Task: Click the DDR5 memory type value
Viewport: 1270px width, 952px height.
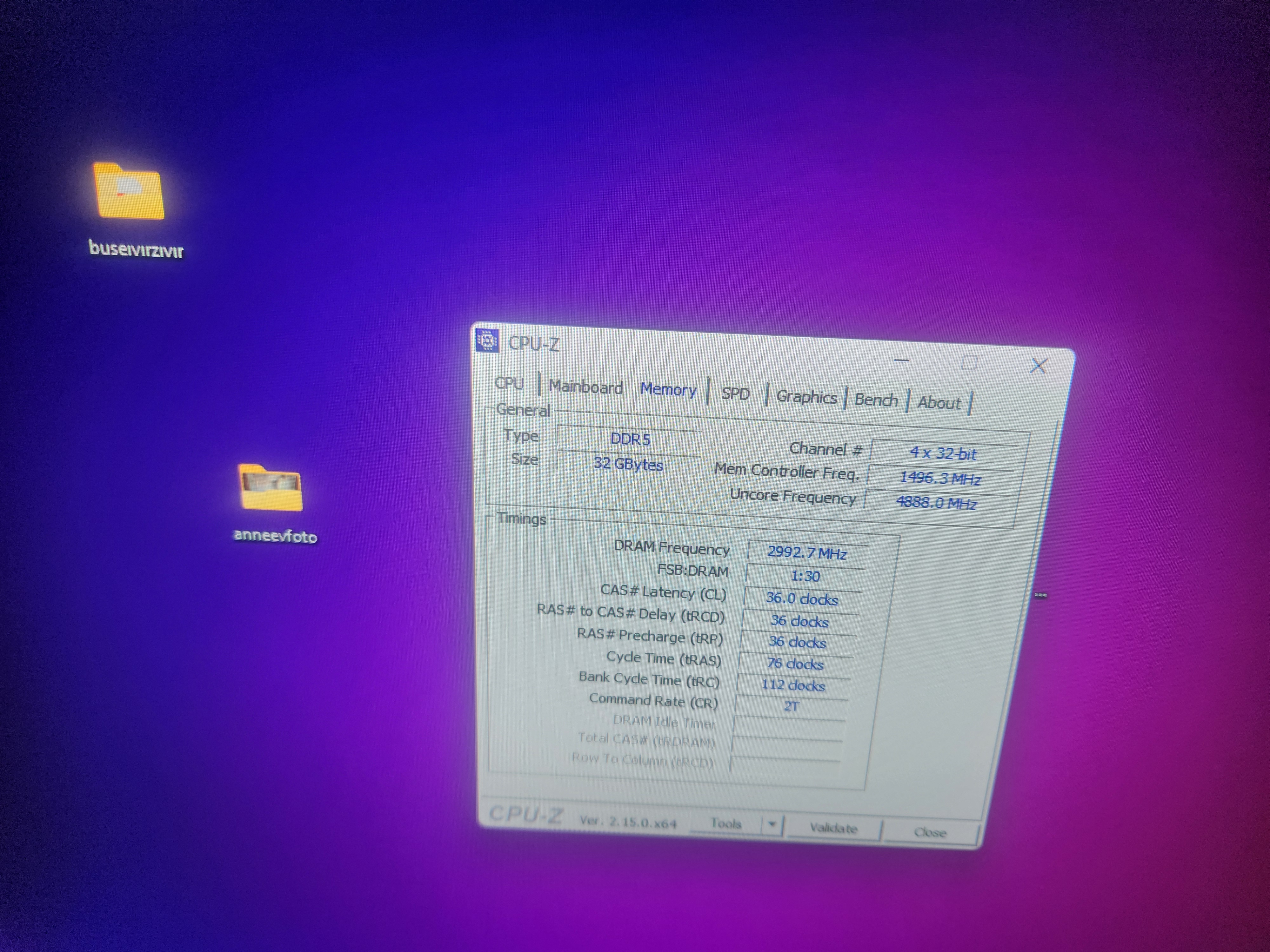Action: point(630,439)
